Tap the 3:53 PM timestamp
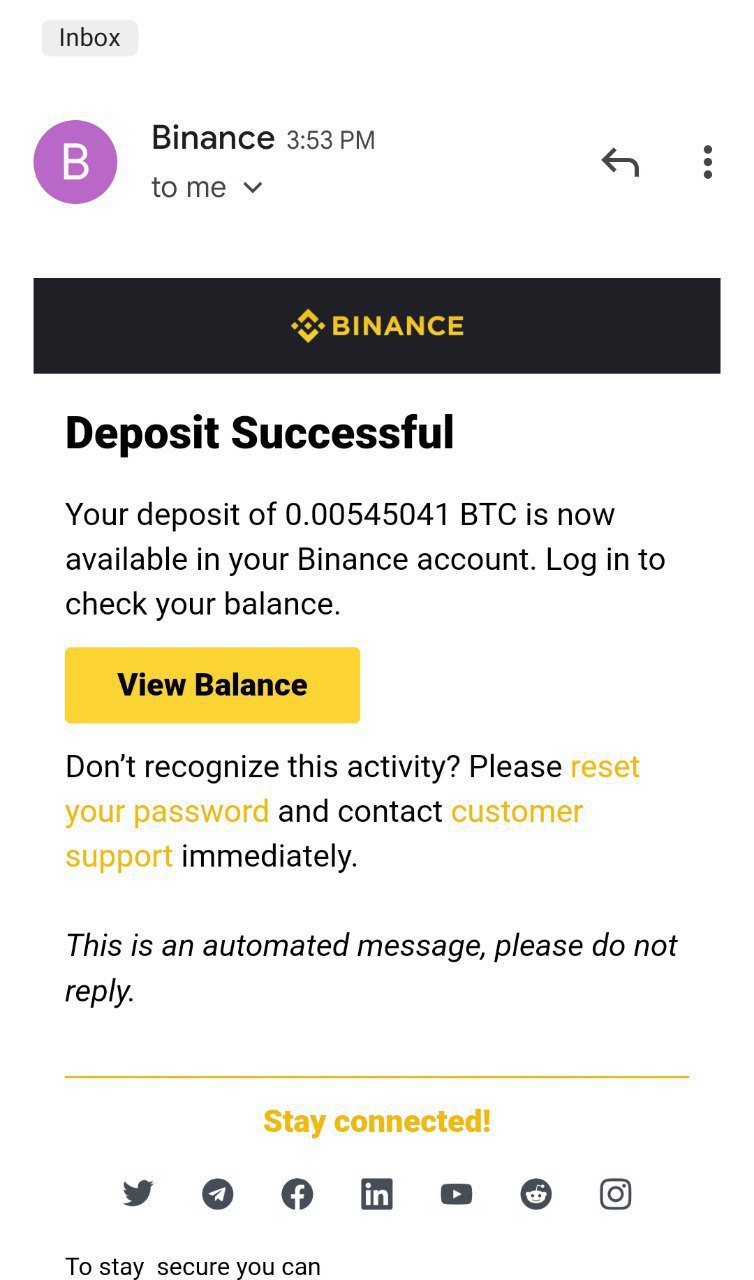 tap(331, 140)
